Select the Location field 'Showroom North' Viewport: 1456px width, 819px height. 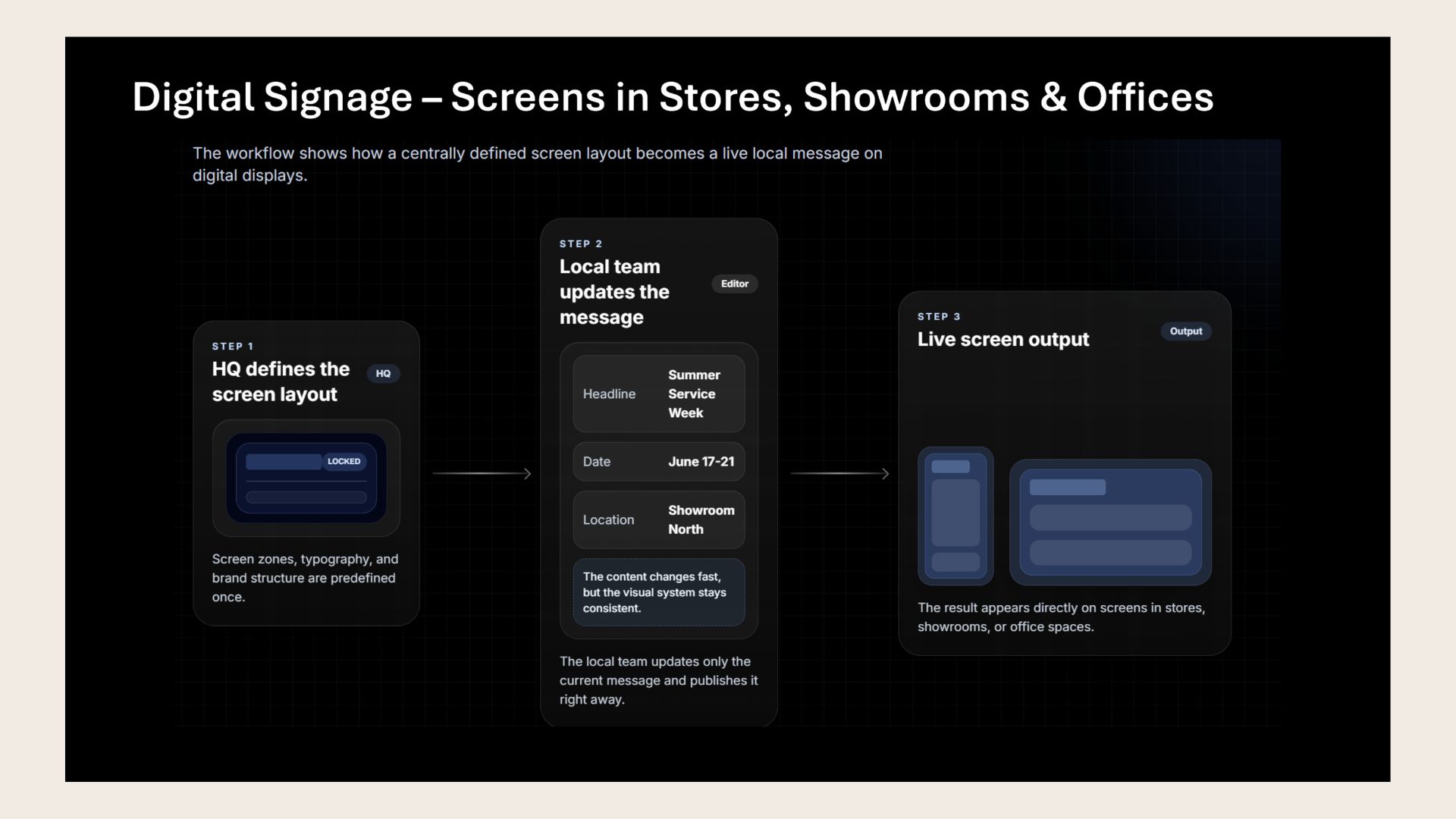click(658, 519)
